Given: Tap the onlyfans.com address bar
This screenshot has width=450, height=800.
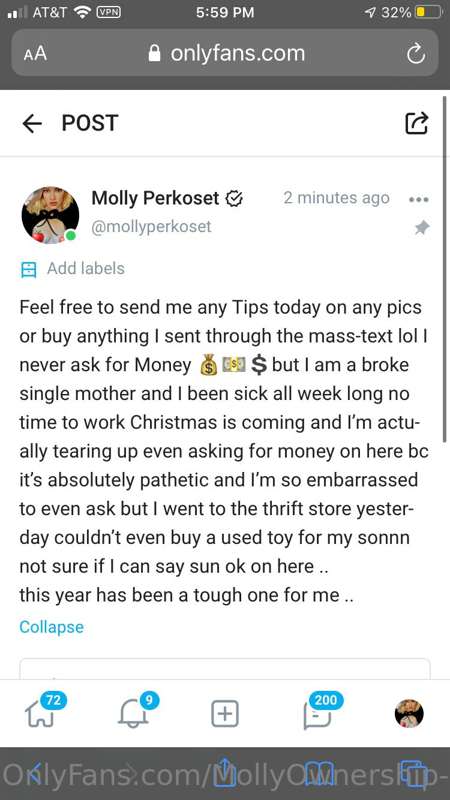Looking at the screenshot, I should tap(225, 53).
